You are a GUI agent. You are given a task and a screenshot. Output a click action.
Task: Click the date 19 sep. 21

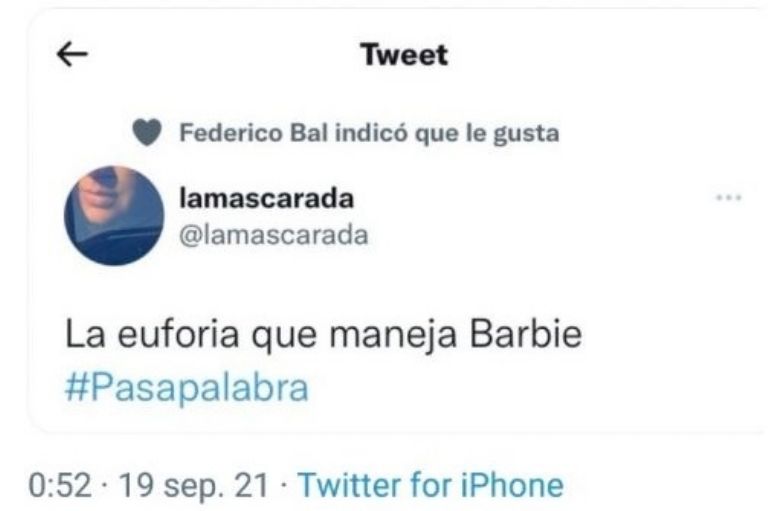pos(194,486)
